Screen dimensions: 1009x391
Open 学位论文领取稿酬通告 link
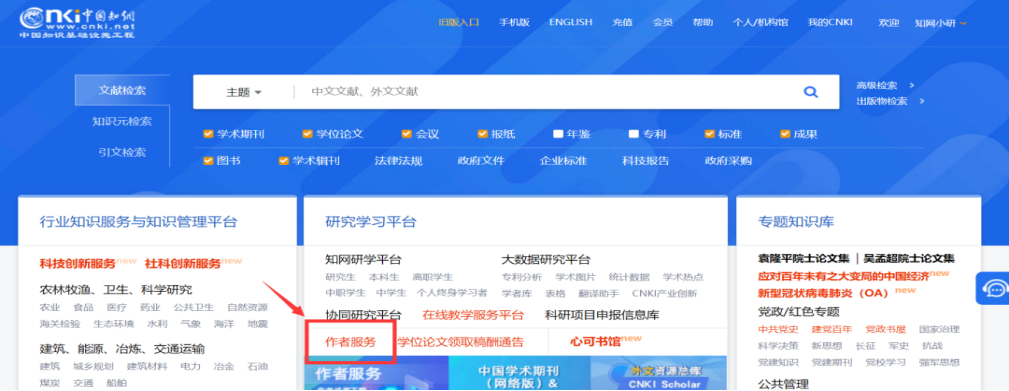(x=461, y=341)
